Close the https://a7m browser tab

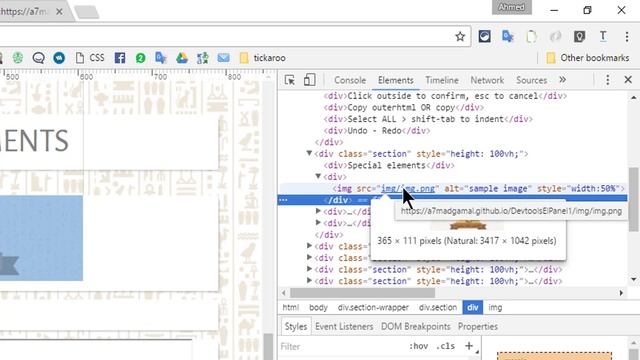click(x=59, y=12)
